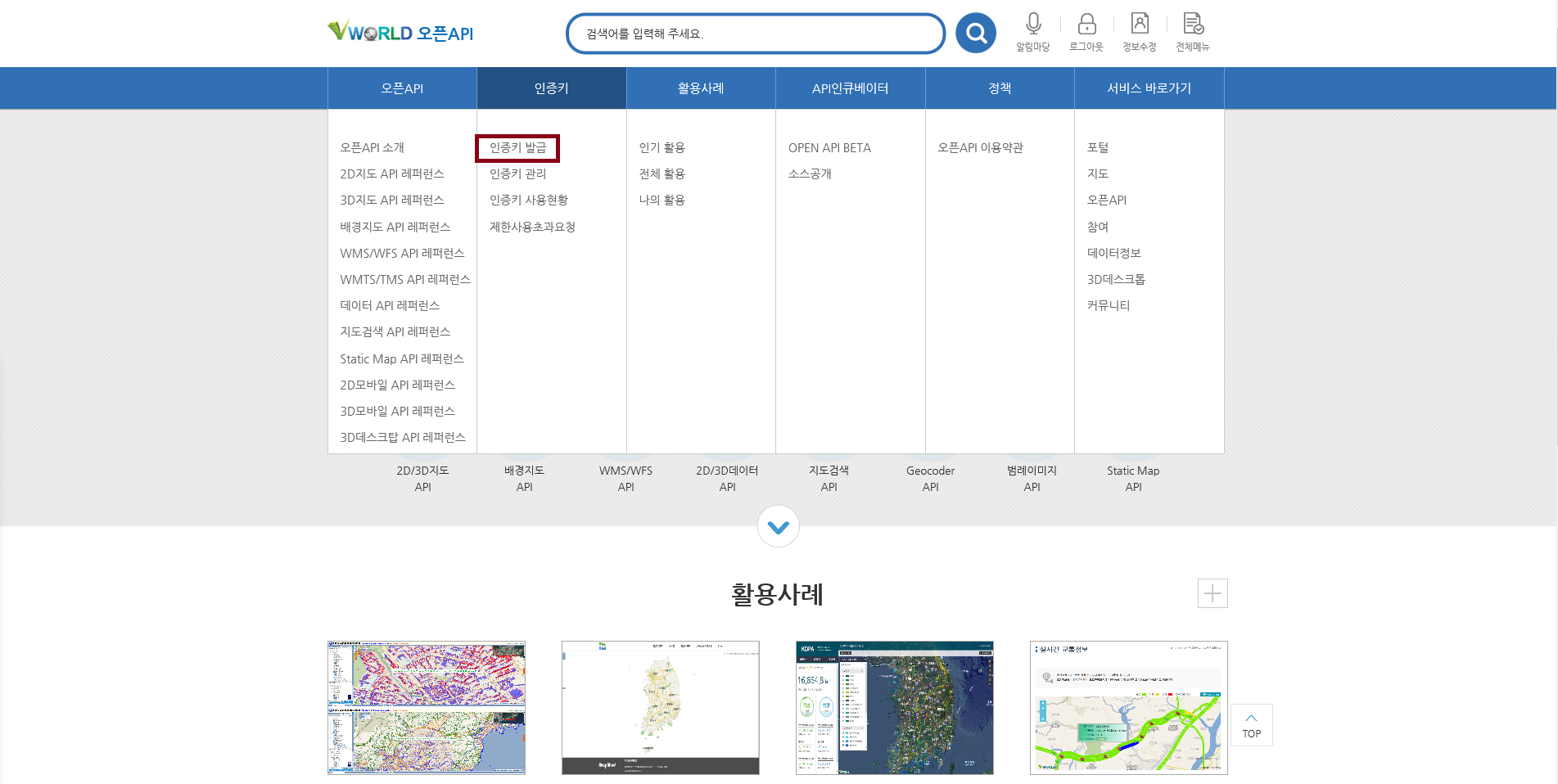Screen dimensions: 1558x784
Task: Click the Static Map API label
Action: point(1133,479)
